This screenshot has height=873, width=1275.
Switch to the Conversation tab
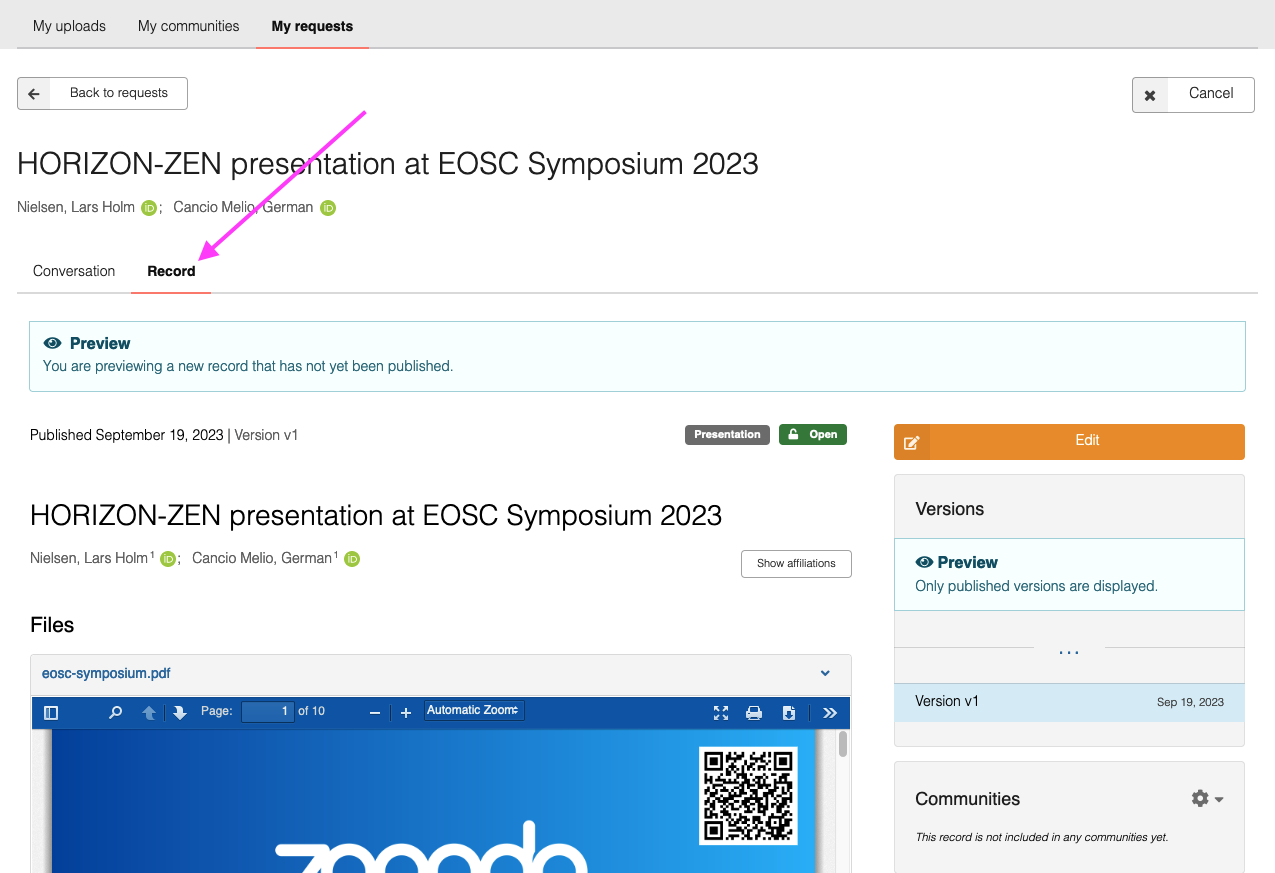click(74, 271)
